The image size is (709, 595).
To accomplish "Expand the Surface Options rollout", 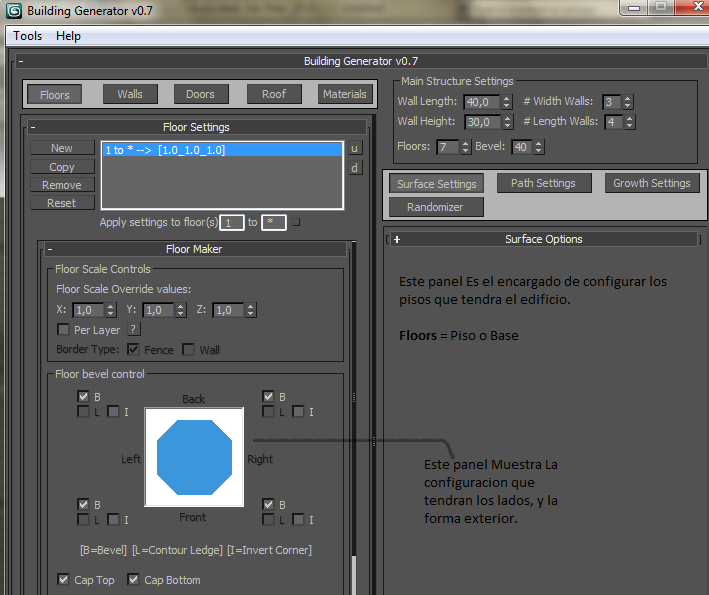I will coord(397,240).
